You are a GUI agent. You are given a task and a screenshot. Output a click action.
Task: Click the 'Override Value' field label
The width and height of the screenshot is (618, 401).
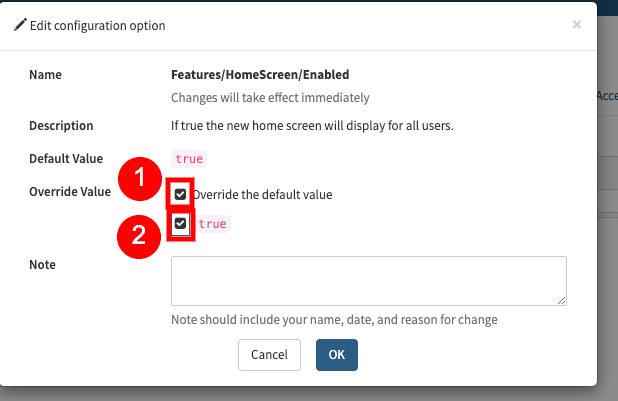(69, 192)
